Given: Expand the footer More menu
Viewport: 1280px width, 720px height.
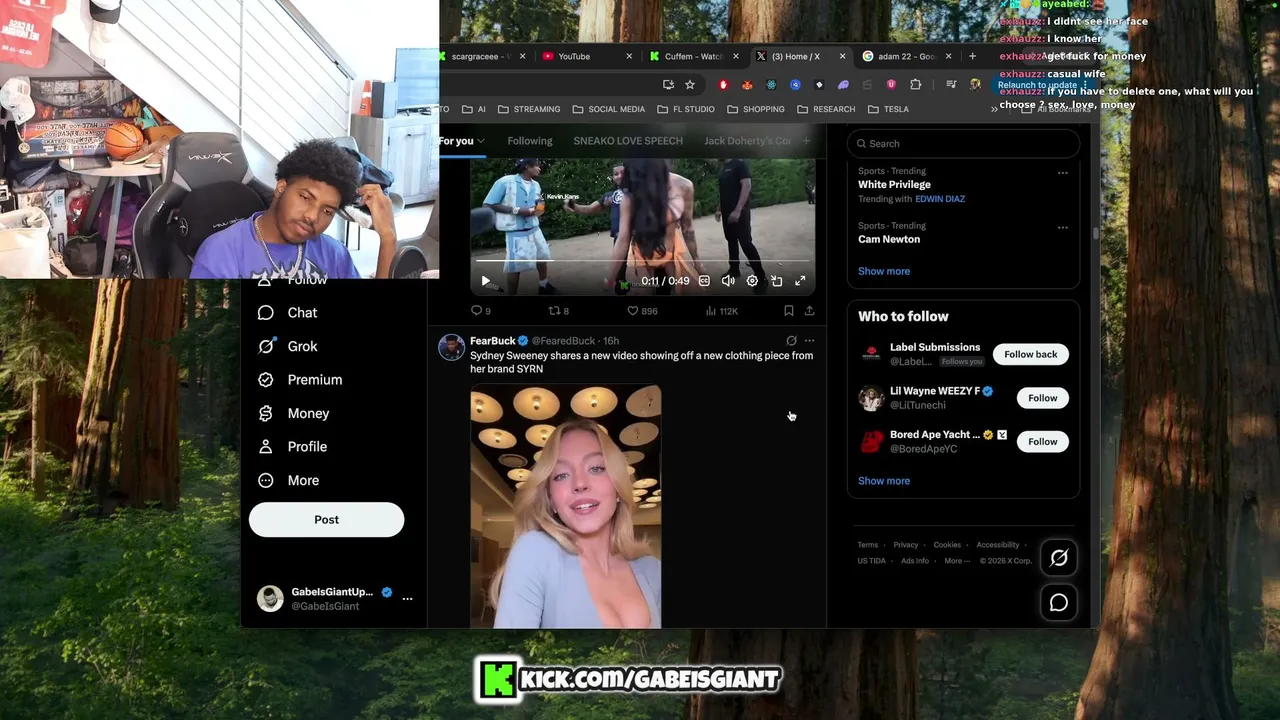Looking at the screenshot, I should coord(957,561).
